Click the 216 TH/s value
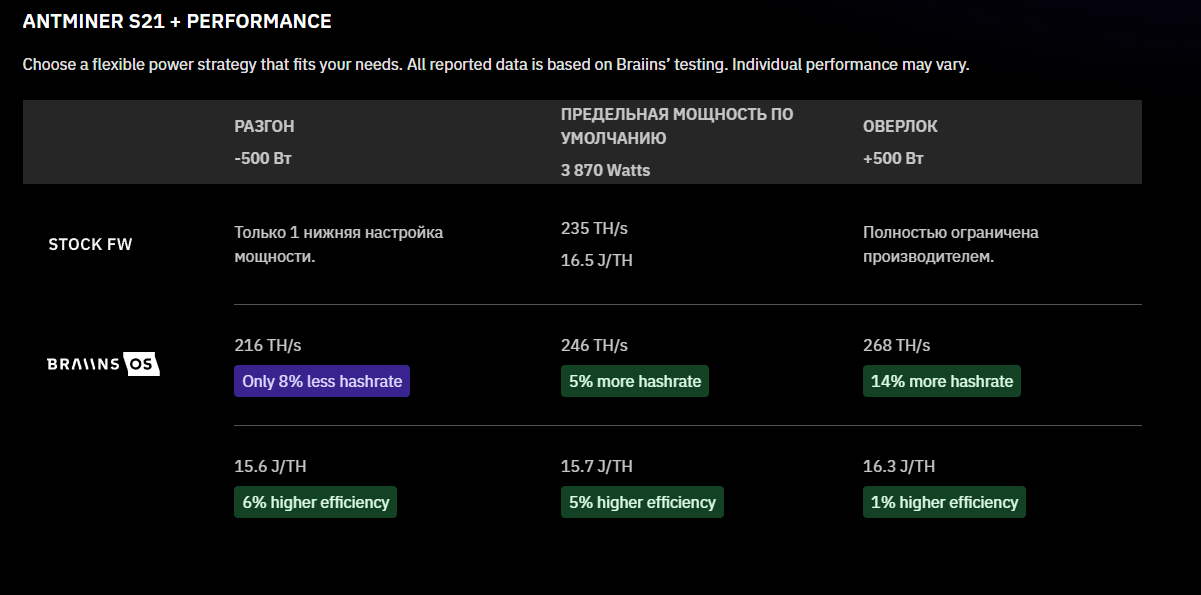1201x595 pixels. (x=267, y=345)
